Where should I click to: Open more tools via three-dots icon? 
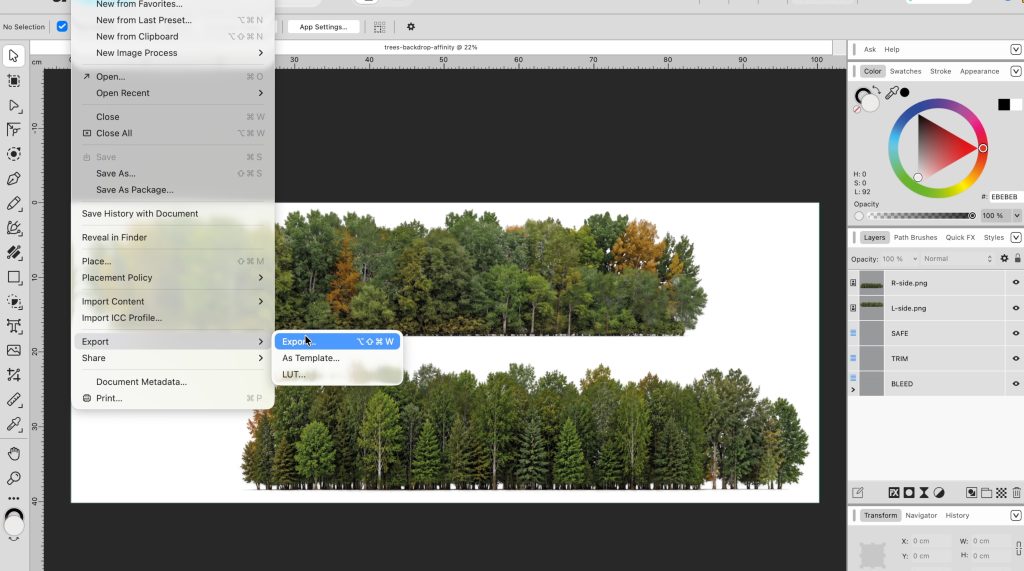tap(14, 498)
